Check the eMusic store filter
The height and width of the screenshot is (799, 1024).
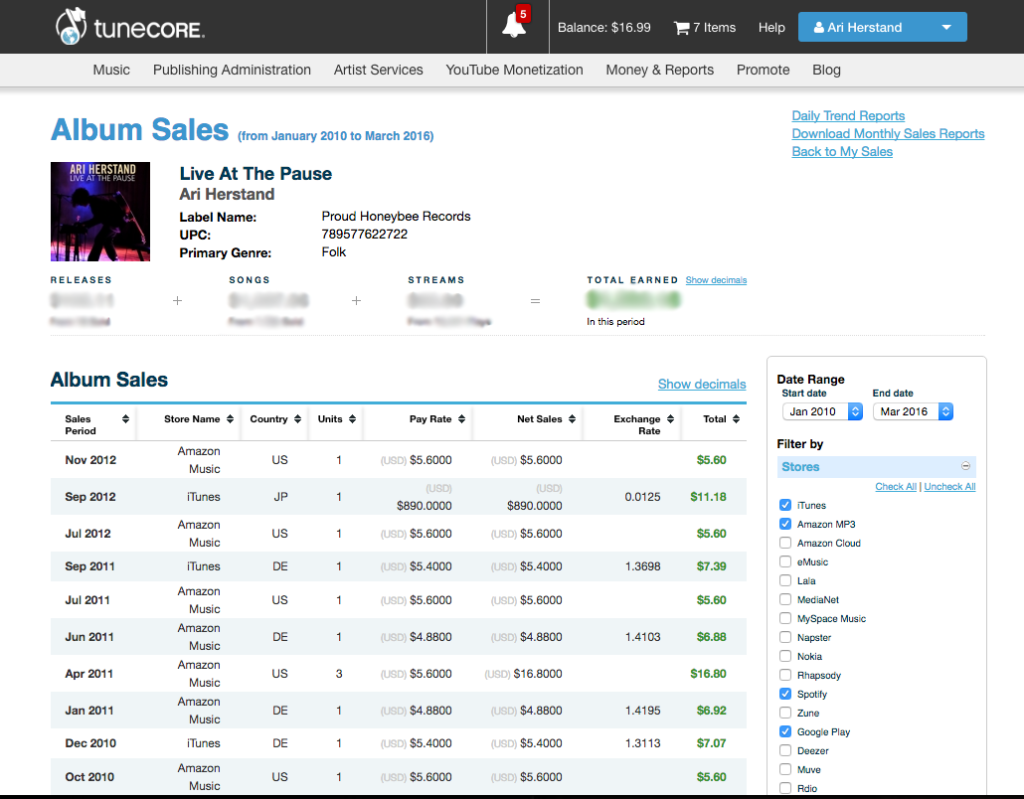click(x=785, y=562)
